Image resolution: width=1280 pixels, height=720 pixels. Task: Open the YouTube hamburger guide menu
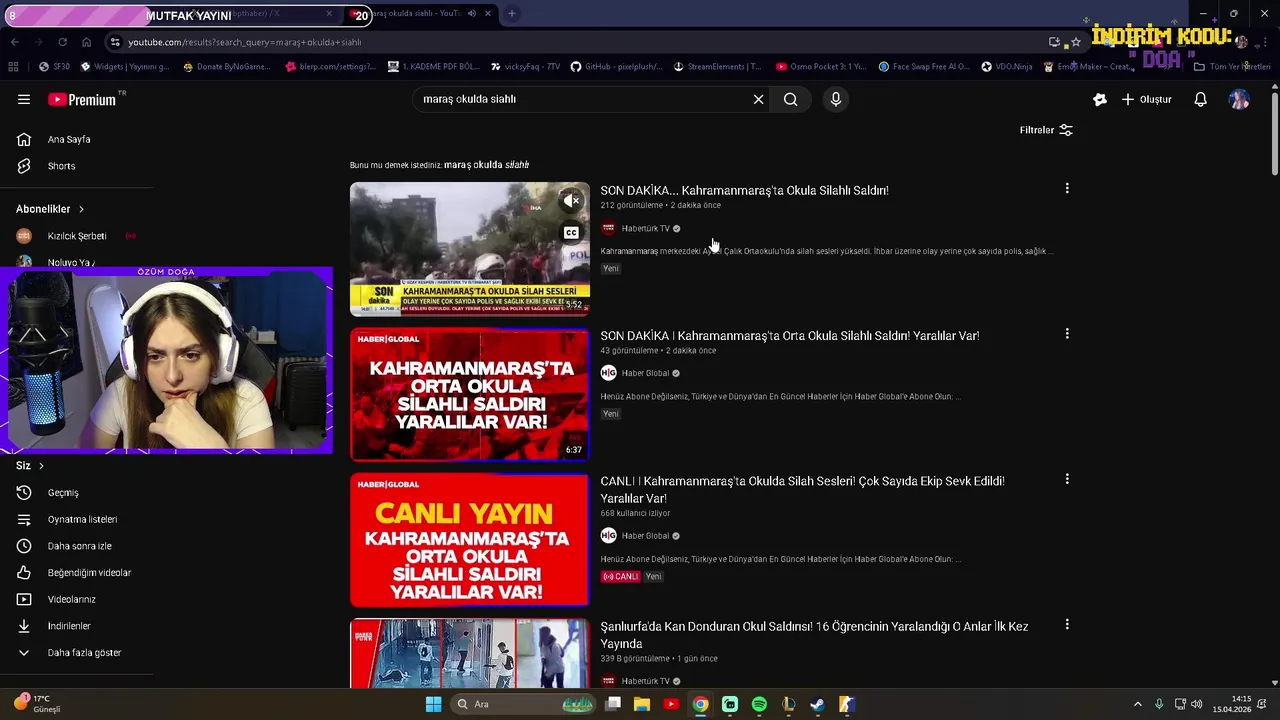coord(24,99)
